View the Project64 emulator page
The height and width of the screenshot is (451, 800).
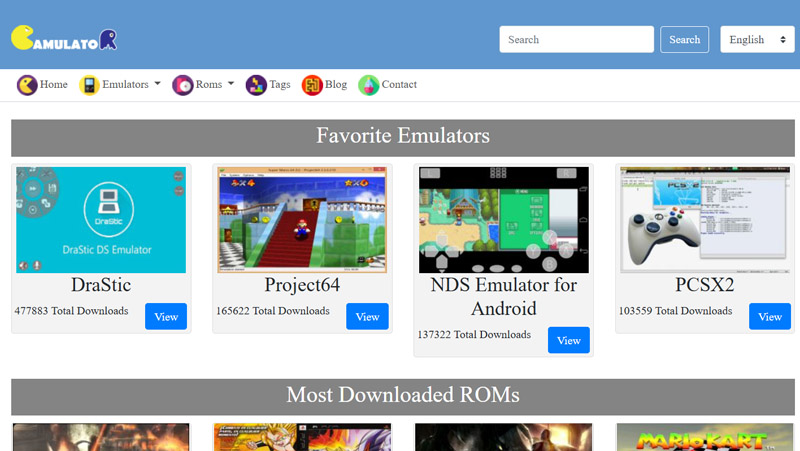pyautogui.click(x=367, y=316)
